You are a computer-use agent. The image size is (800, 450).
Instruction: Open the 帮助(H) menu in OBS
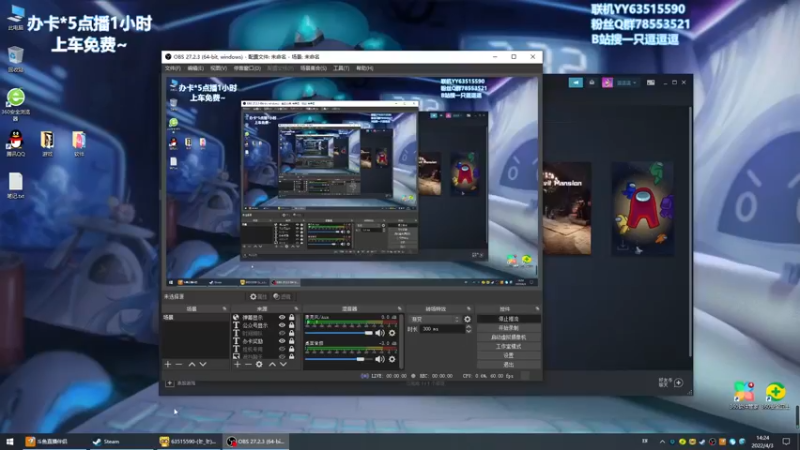point(364,68)
